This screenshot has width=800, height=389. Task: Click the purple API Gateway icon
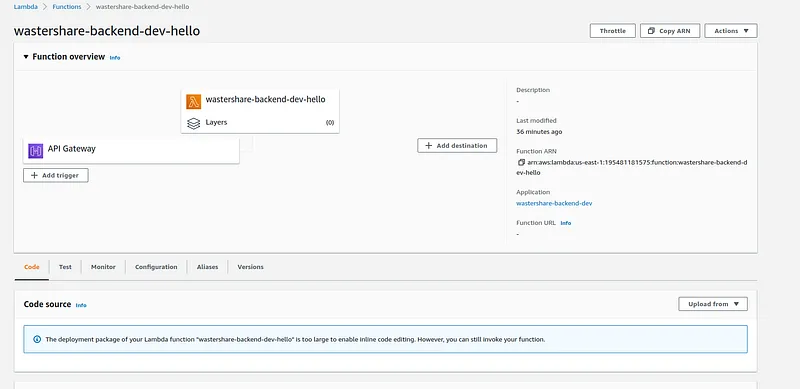pyautogui.click(x=36, y=151)
